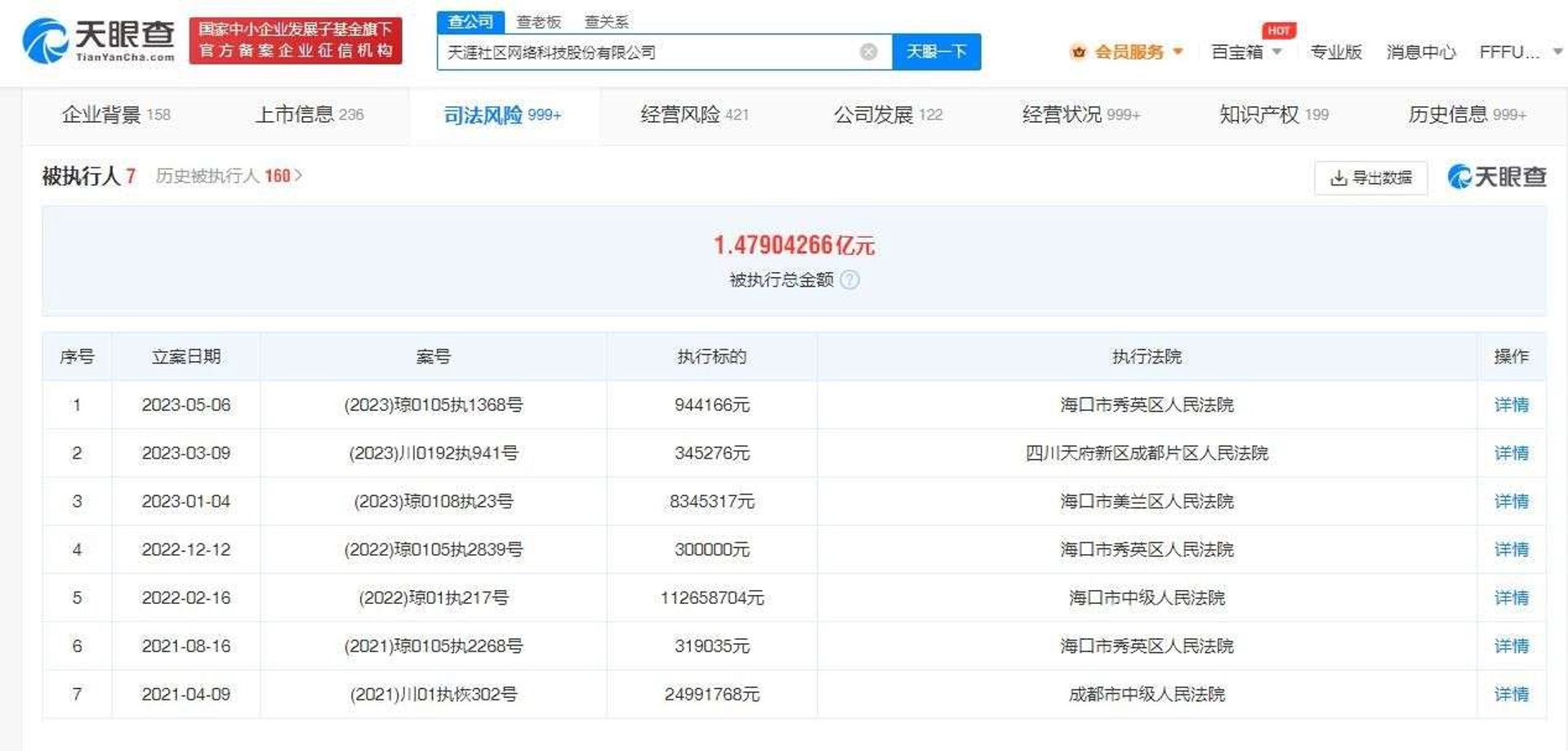Select the 司法风险 tab
The image size is (1568, 751).
click(503, 115)
